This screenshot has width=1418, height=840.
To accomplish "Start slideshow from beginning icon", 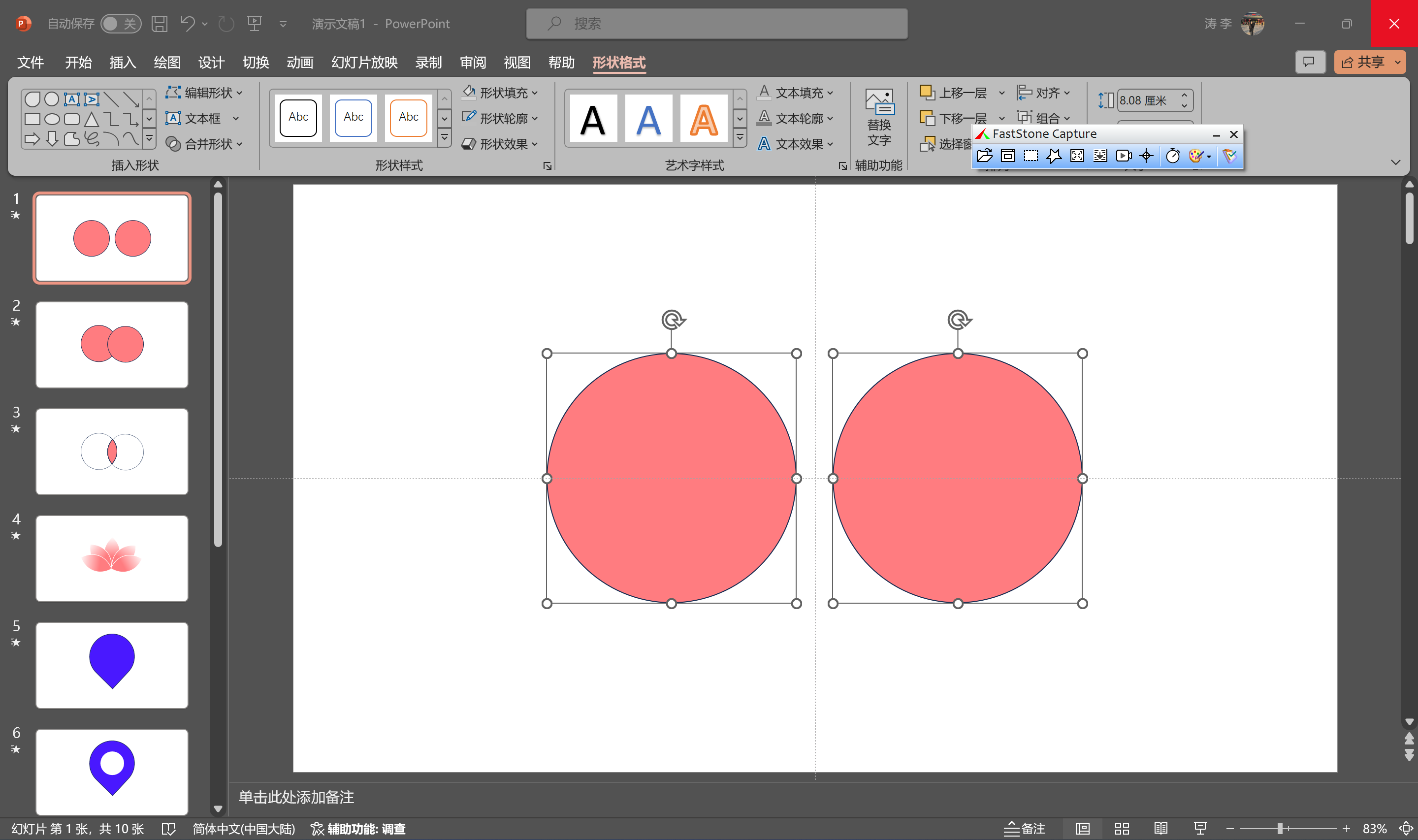I will pos(254,23).
